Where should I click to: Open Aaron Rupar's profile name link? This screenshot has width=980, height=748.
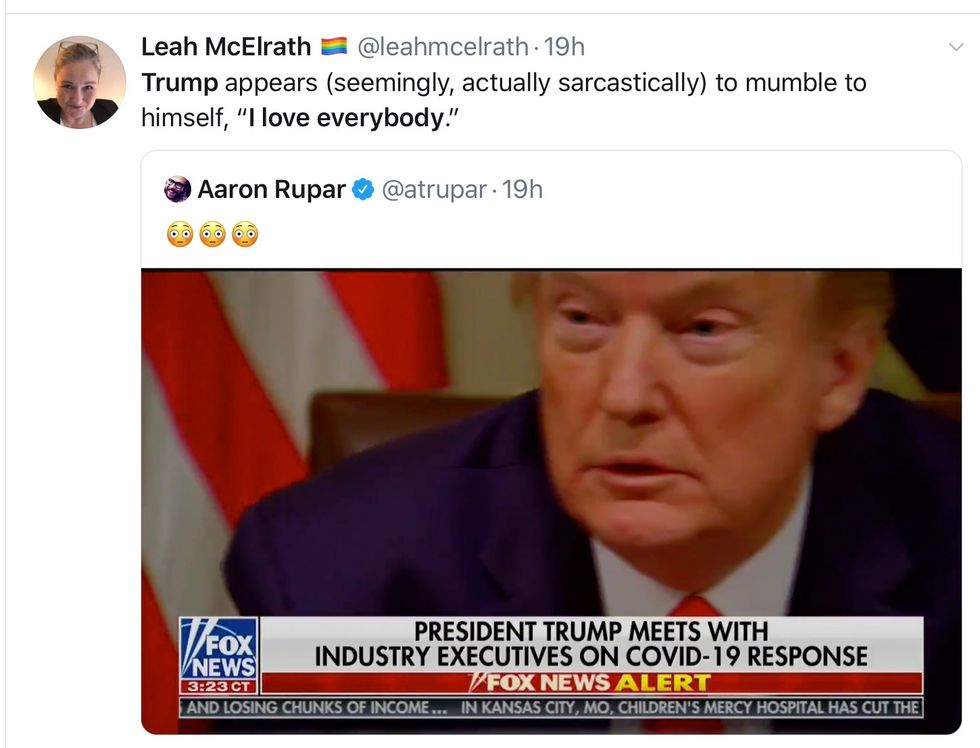pyautogui.click(x=271, y=189)
